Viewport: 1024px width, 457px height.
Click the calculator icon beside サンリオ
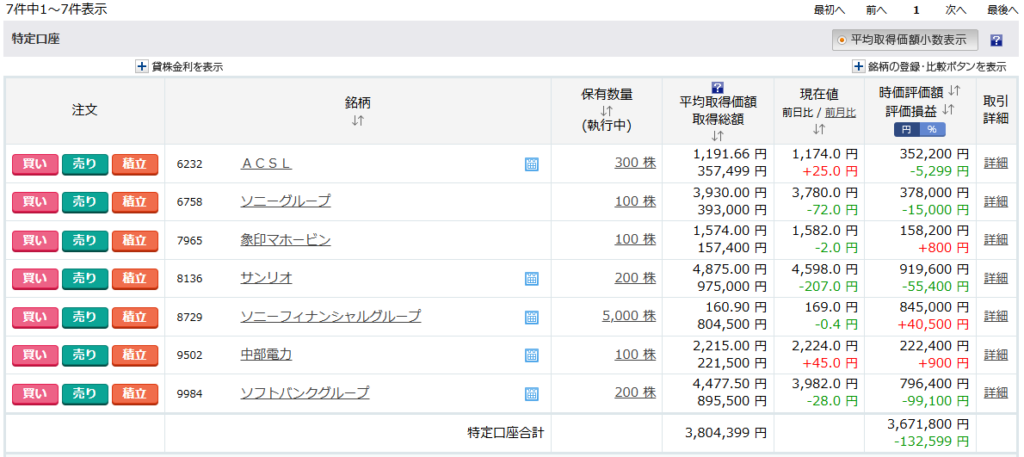[532, 279]
